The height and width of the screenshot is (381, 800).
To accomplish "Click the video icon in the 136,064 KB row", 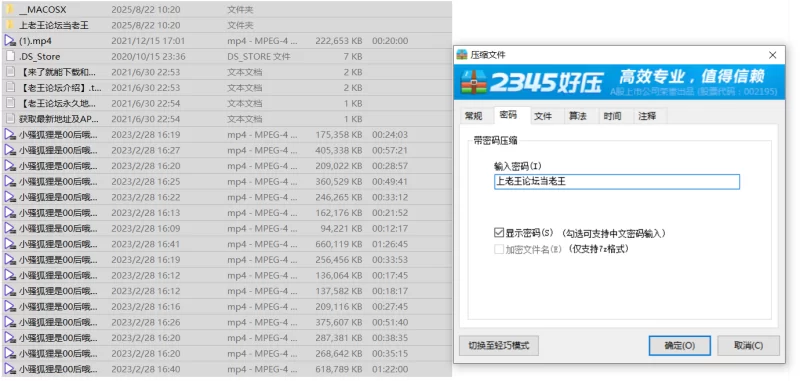I will 10,275.
